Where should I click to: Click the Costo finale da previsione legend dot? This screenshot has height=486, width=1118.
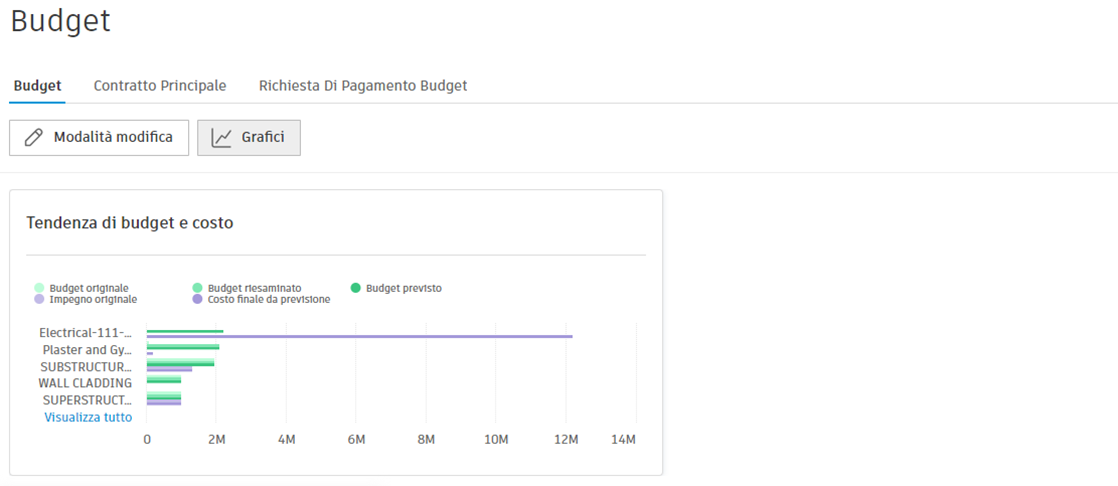198,299
